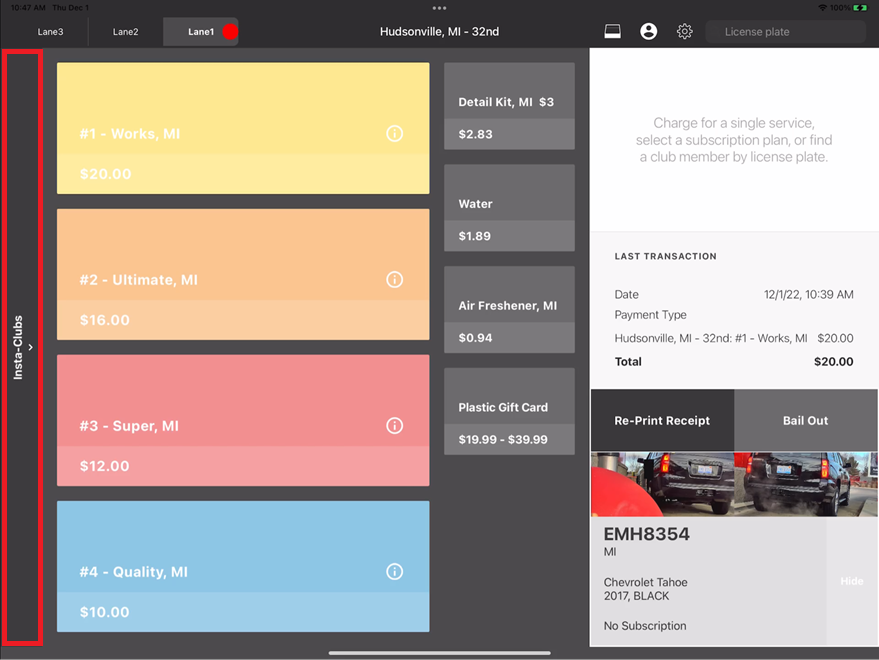Show info for #2 - Ultimate, MI
This screenshot has width=879, height=660.
pos(395,279)
